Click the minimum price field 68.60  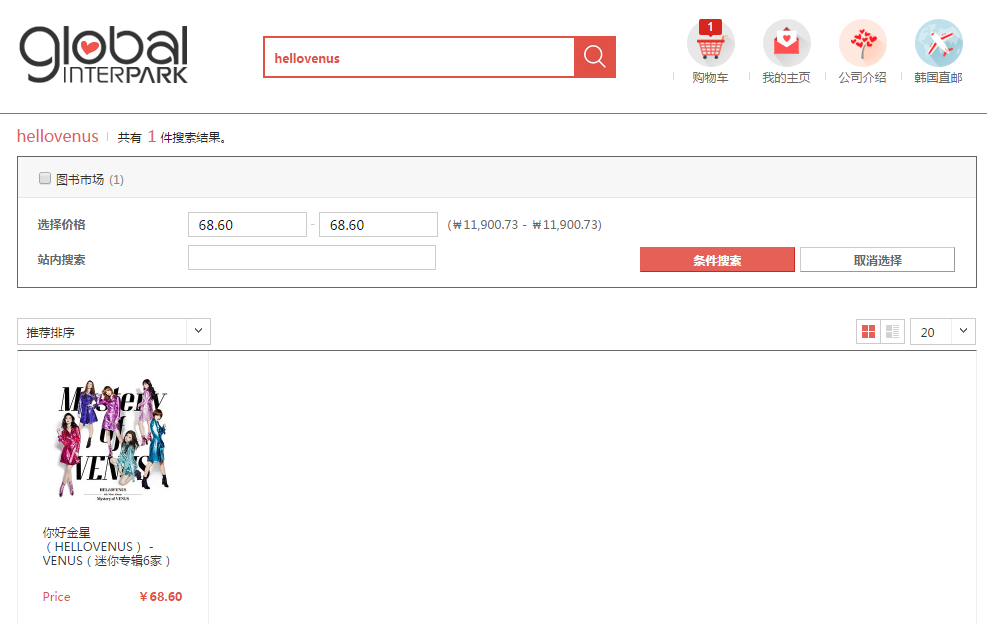click(247, 225)
